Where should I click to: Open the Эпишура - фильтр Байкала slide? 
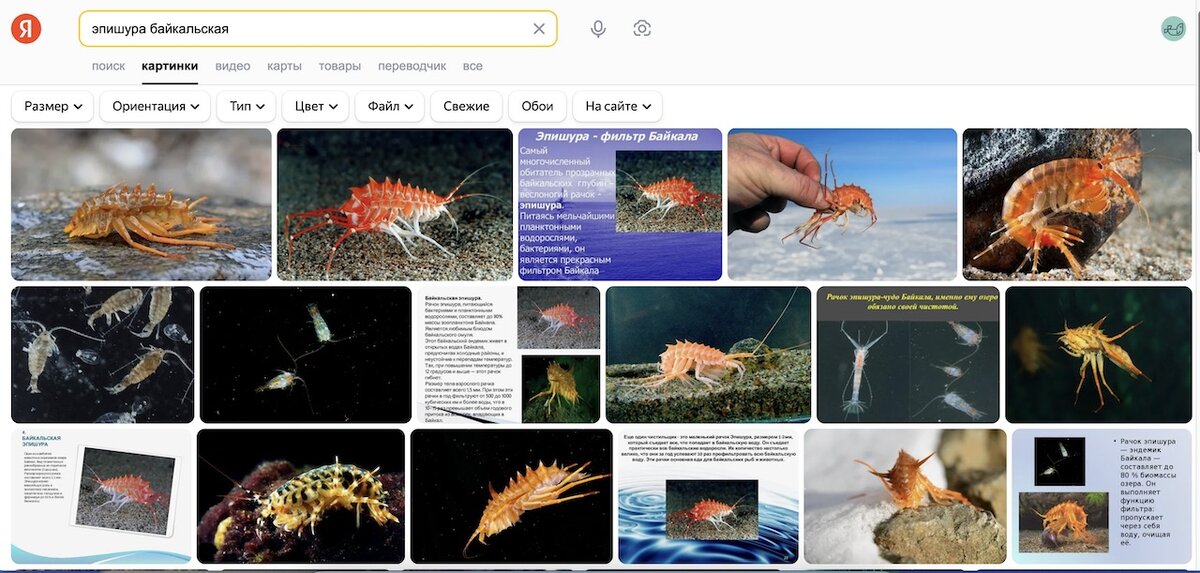coord(620,204)
